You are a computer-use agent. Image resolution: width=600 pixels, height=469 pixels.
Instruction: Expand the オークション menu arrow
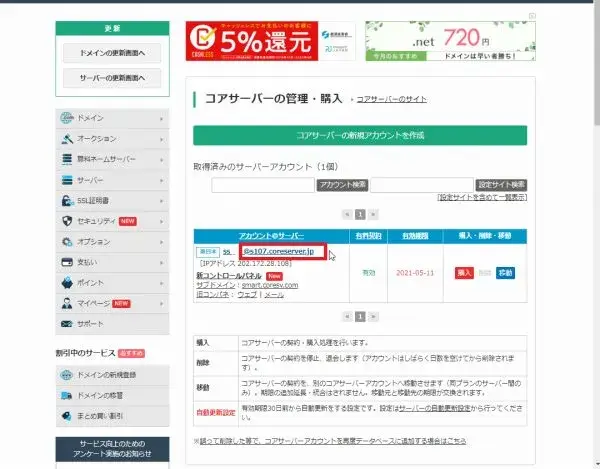(x=161, y=139)
